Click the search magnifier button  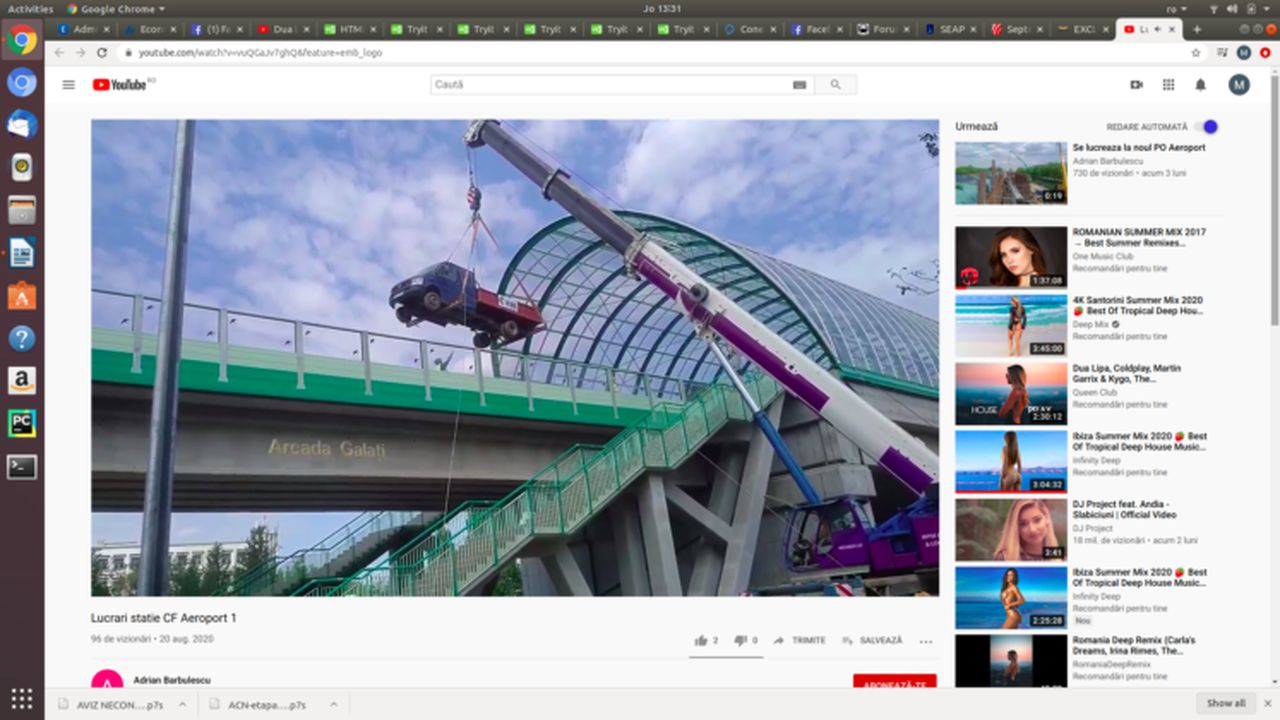coord(835,85)
